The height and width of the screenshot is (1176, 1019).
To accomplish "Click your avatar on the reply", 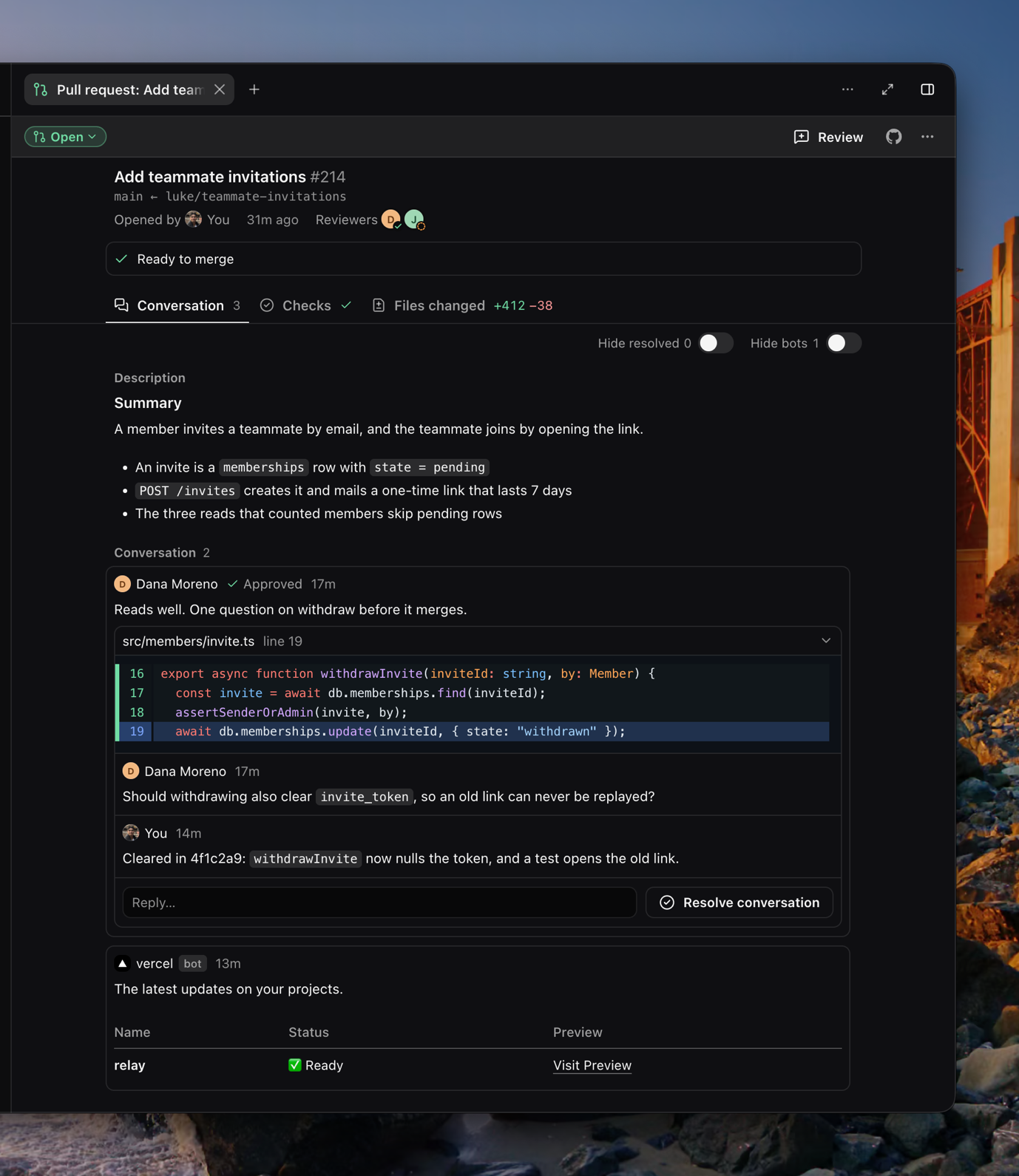I will click(x=131, y=833).
